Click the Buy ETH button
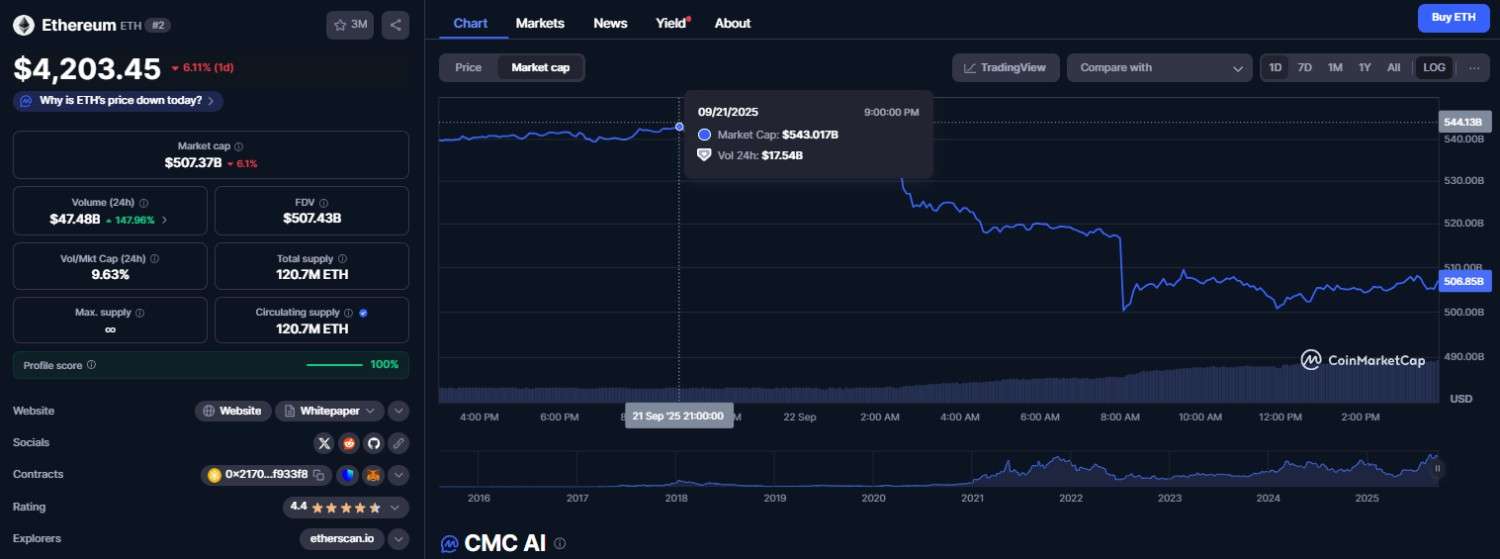 1453,18
